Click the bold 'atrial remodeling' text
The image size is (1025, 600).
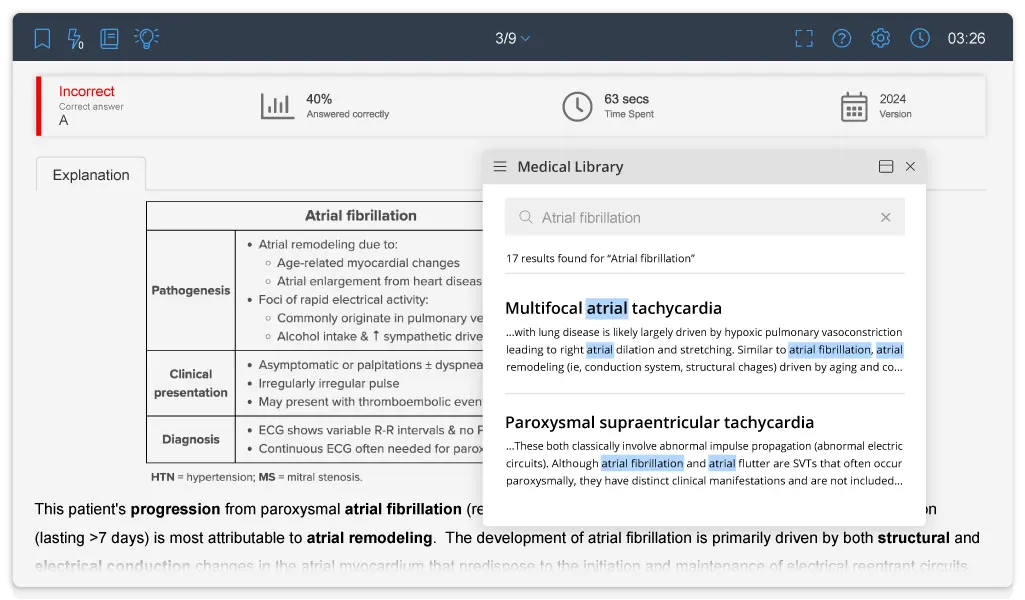(x=369, y=538)
